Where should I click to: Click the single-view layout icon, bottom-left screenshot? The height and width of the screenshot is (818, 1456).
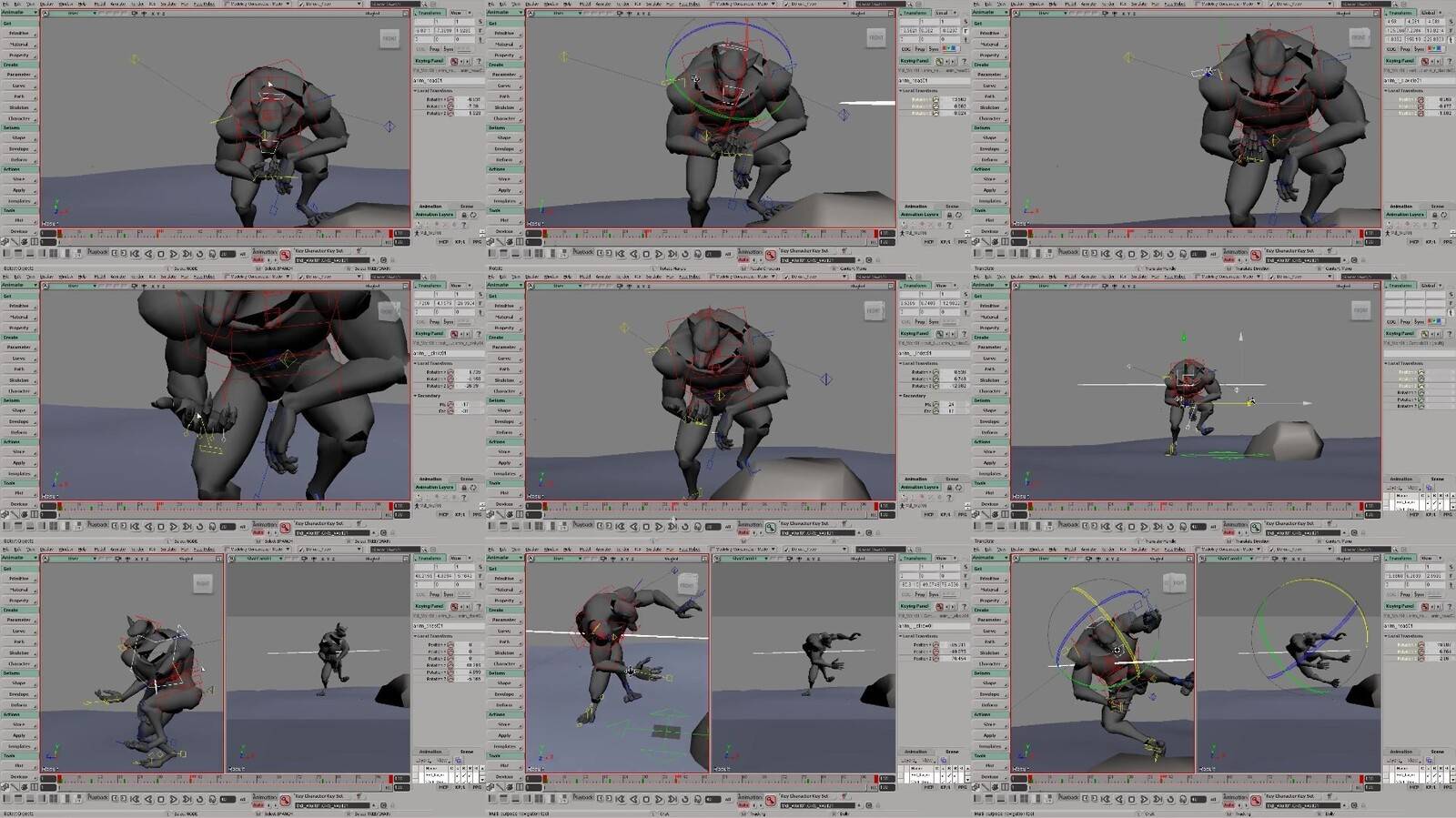pyautogui.click(x=7, y=798)
